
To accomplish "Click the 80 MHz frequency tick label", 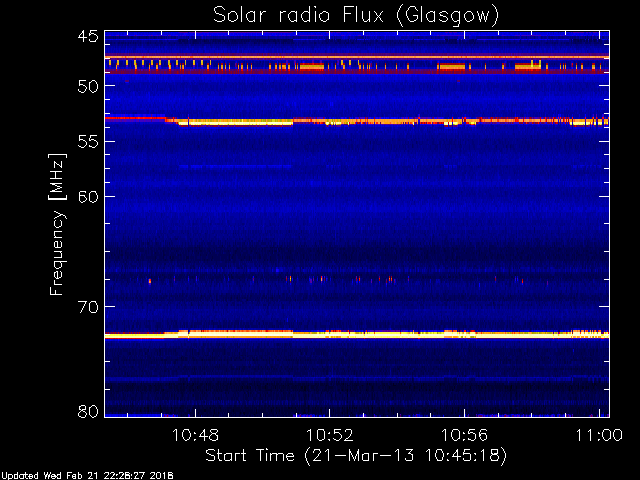I will 88,411.
